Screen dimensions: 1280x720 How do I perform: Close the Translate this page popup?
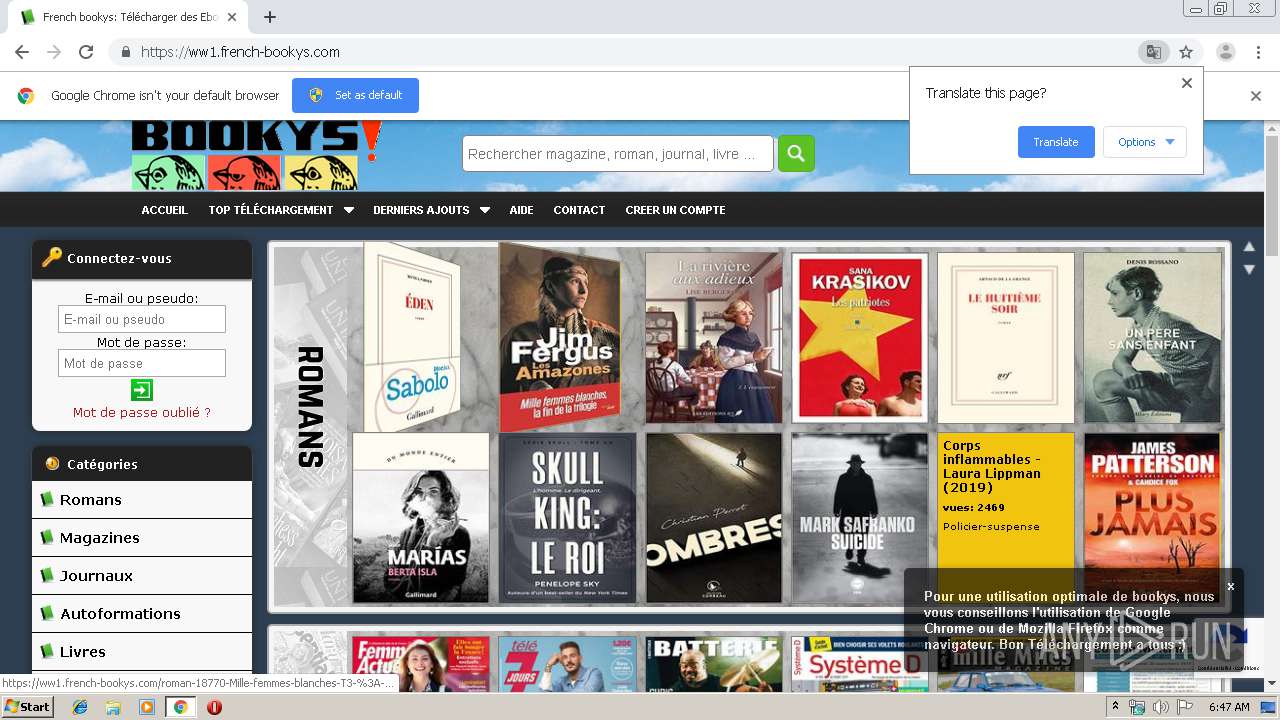(1187, 83)
